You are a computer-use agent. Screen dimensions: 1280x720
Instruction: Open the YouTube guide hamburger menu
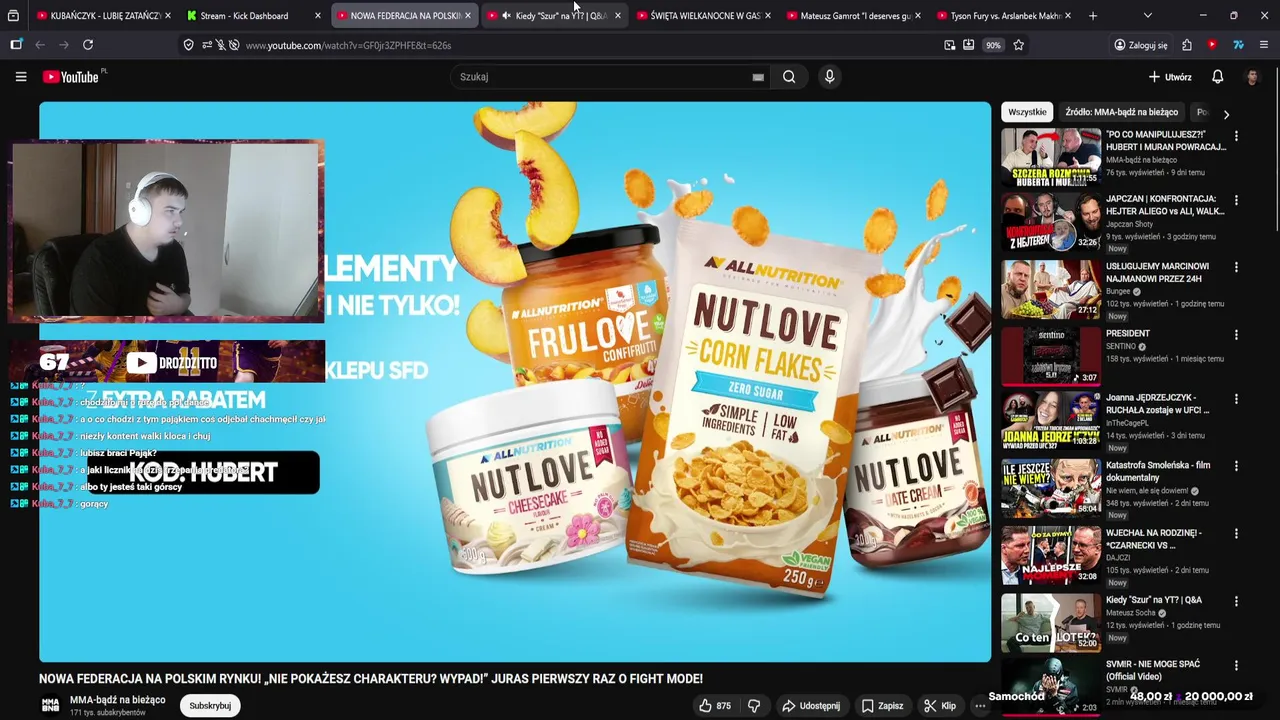tap(20, 77)
